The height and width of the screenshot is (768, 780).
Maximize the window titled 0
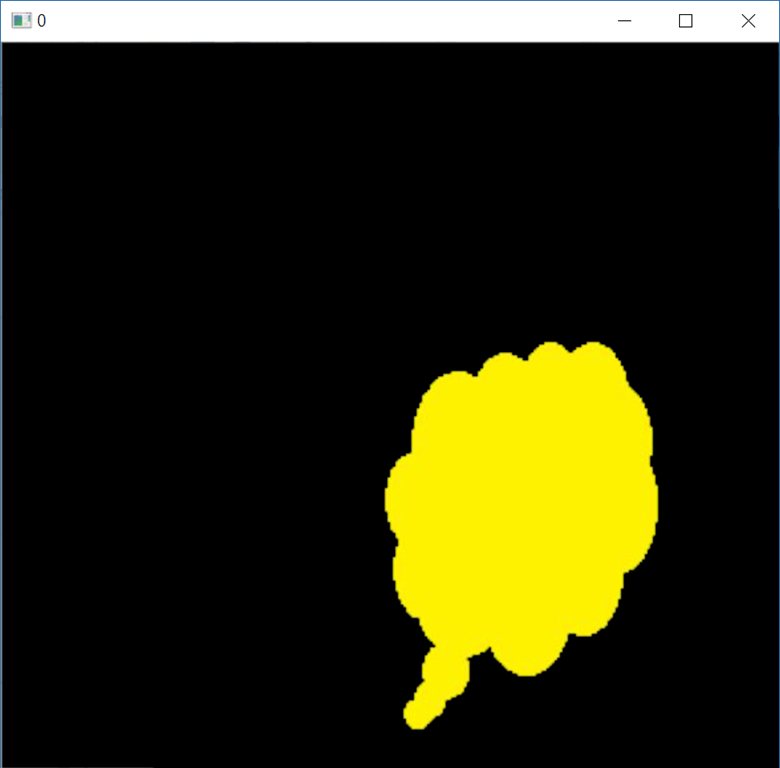point(685,21)
